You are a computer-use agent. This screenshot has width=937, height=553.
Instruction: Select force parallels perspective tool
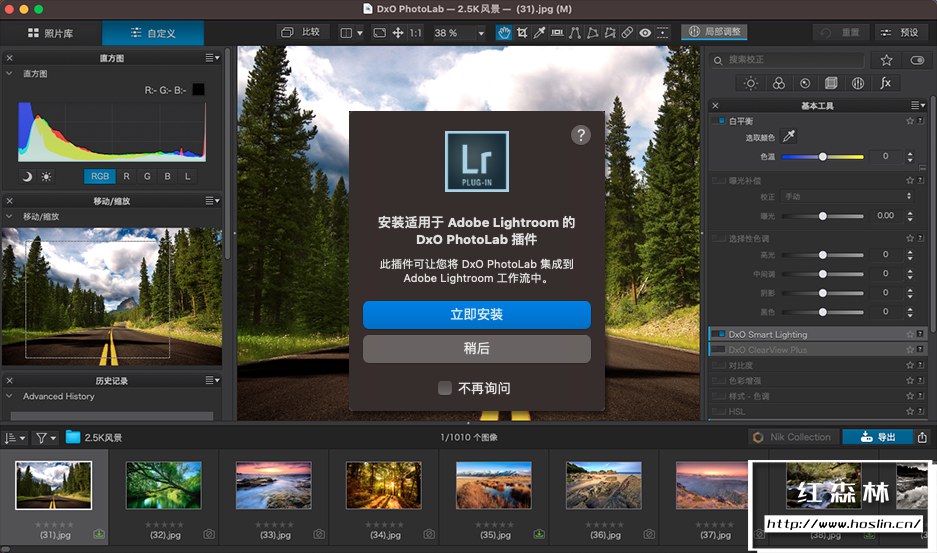[574, 33]
